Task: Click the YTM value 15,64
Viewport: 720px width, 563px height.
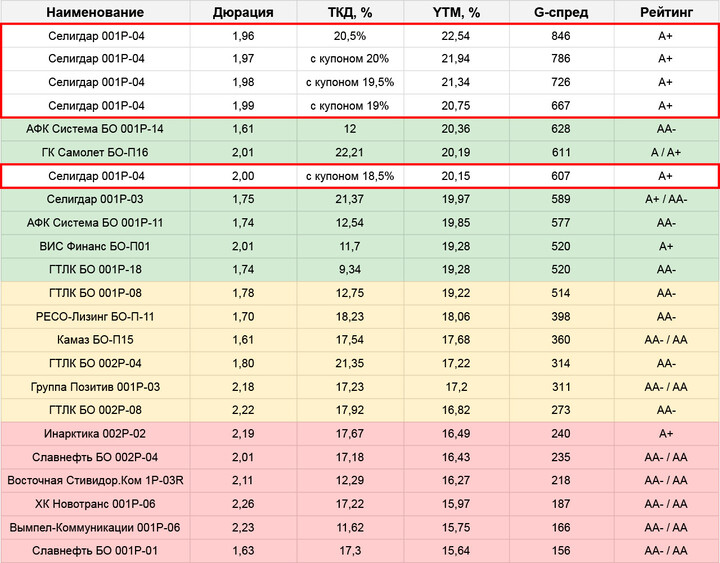Action: [456, 551]
